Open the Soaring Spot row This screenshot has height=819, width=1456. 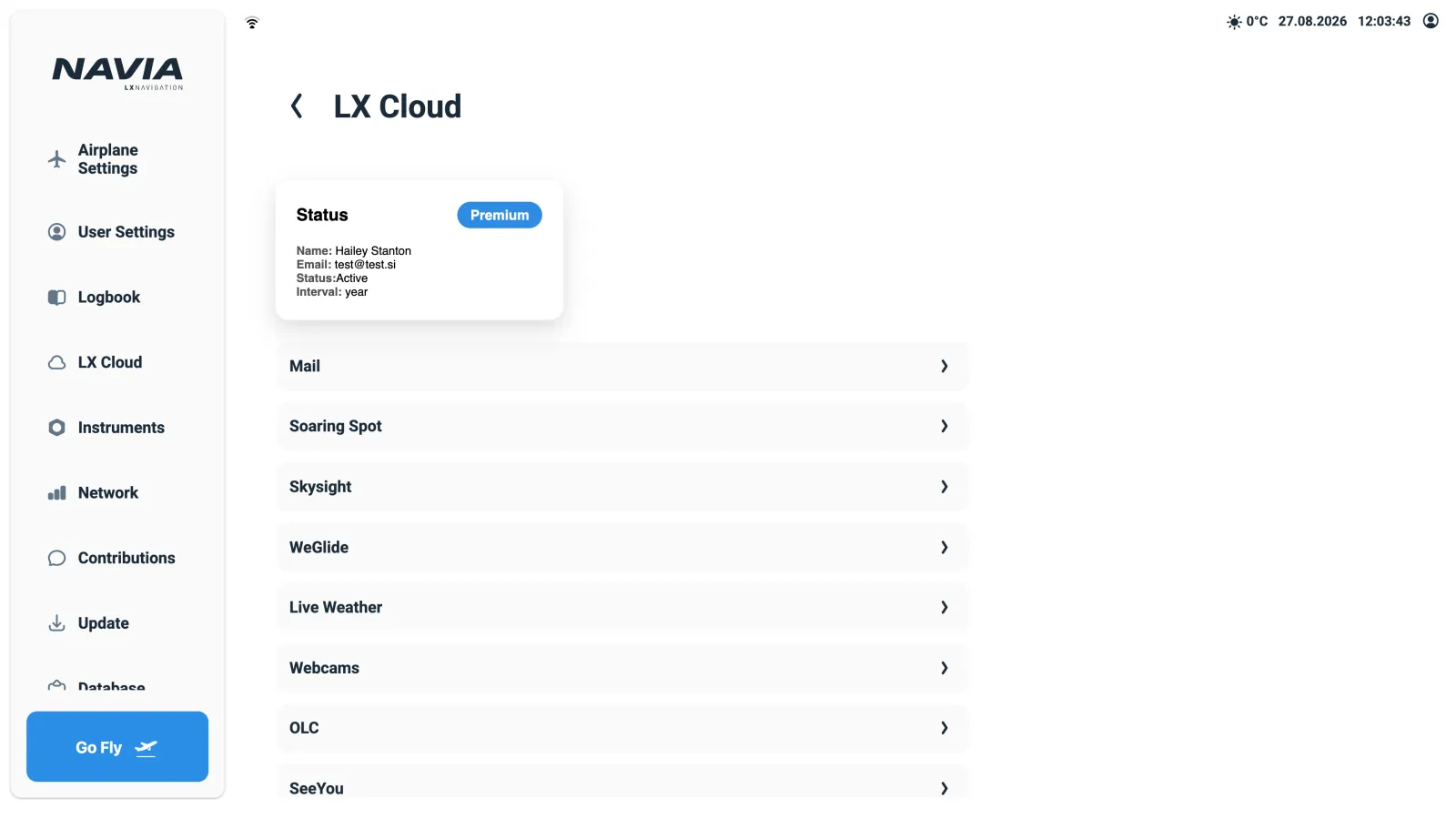[x=622, y=426]
